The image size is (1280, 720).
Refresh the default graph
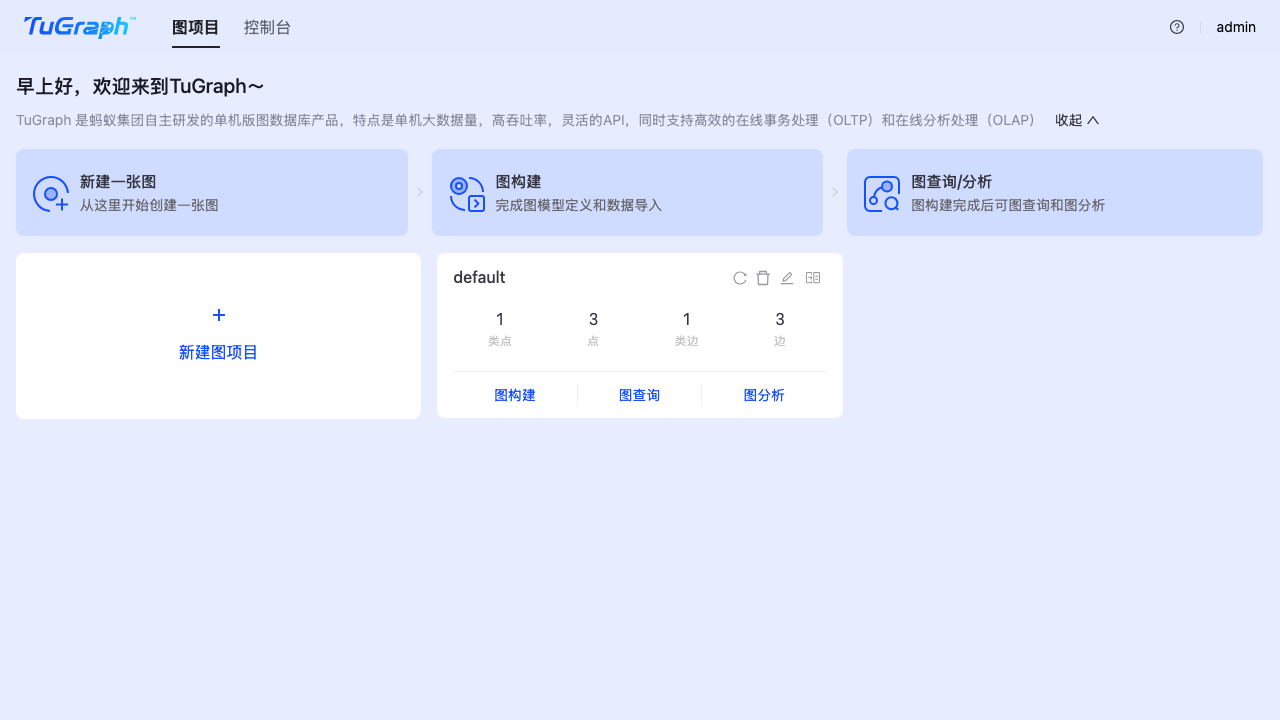point(740,278)
